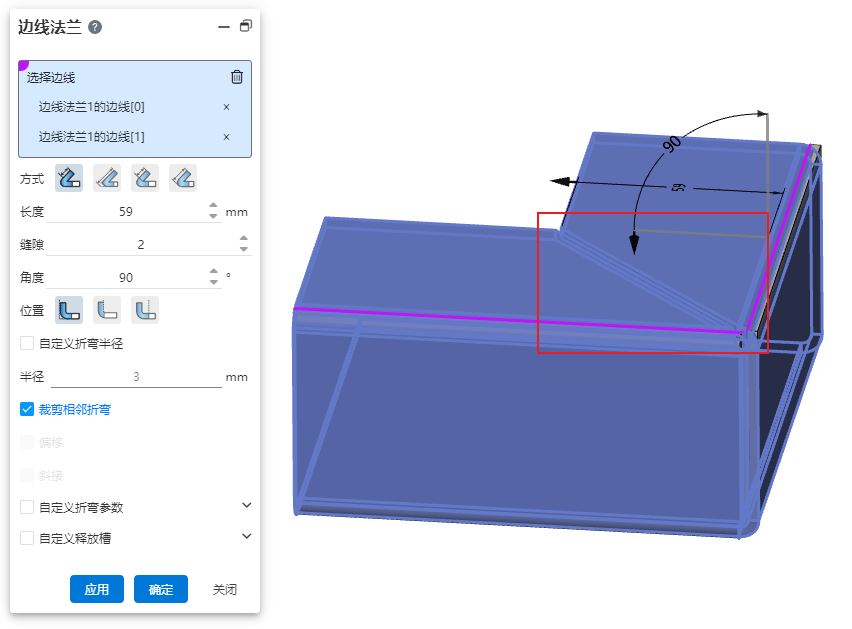Remove 边线法兰1的边线[1] from the selection
Image resolution: width=852 pixels, height=629 pixels.
[226, 137]
